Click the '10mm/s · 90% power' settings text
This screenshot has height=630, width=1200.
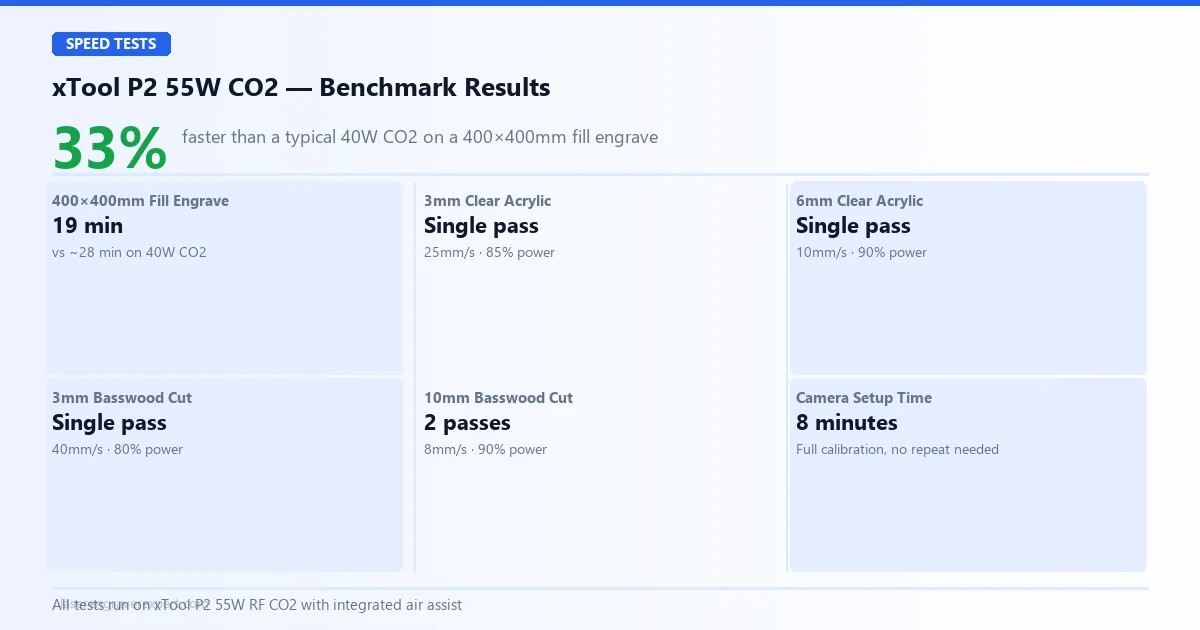click(861, 253)
